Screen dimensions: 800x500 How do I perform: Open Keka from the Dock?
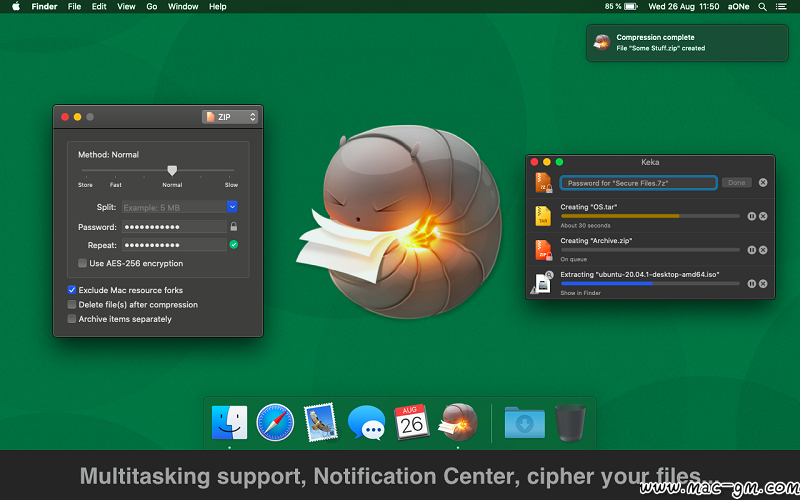tap(458, 422)
